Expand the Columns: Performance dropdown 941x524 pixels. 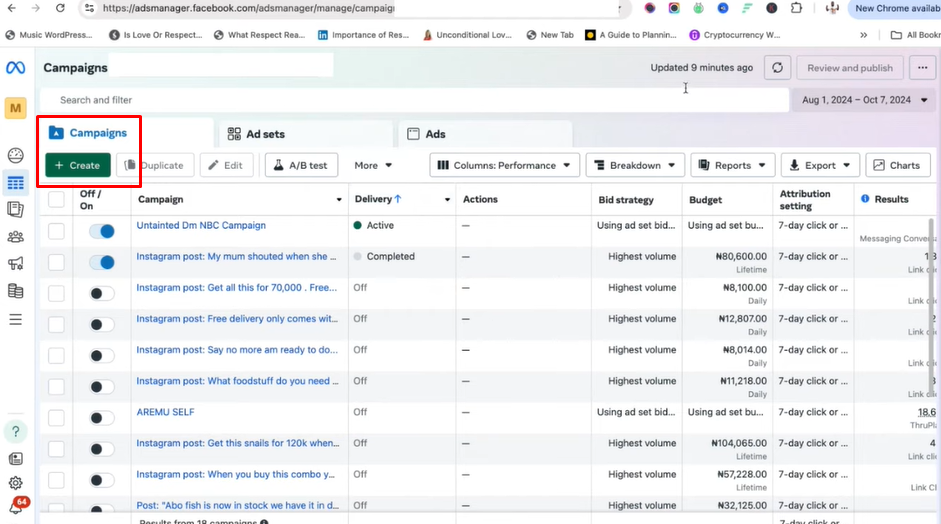tap(505, 166)
